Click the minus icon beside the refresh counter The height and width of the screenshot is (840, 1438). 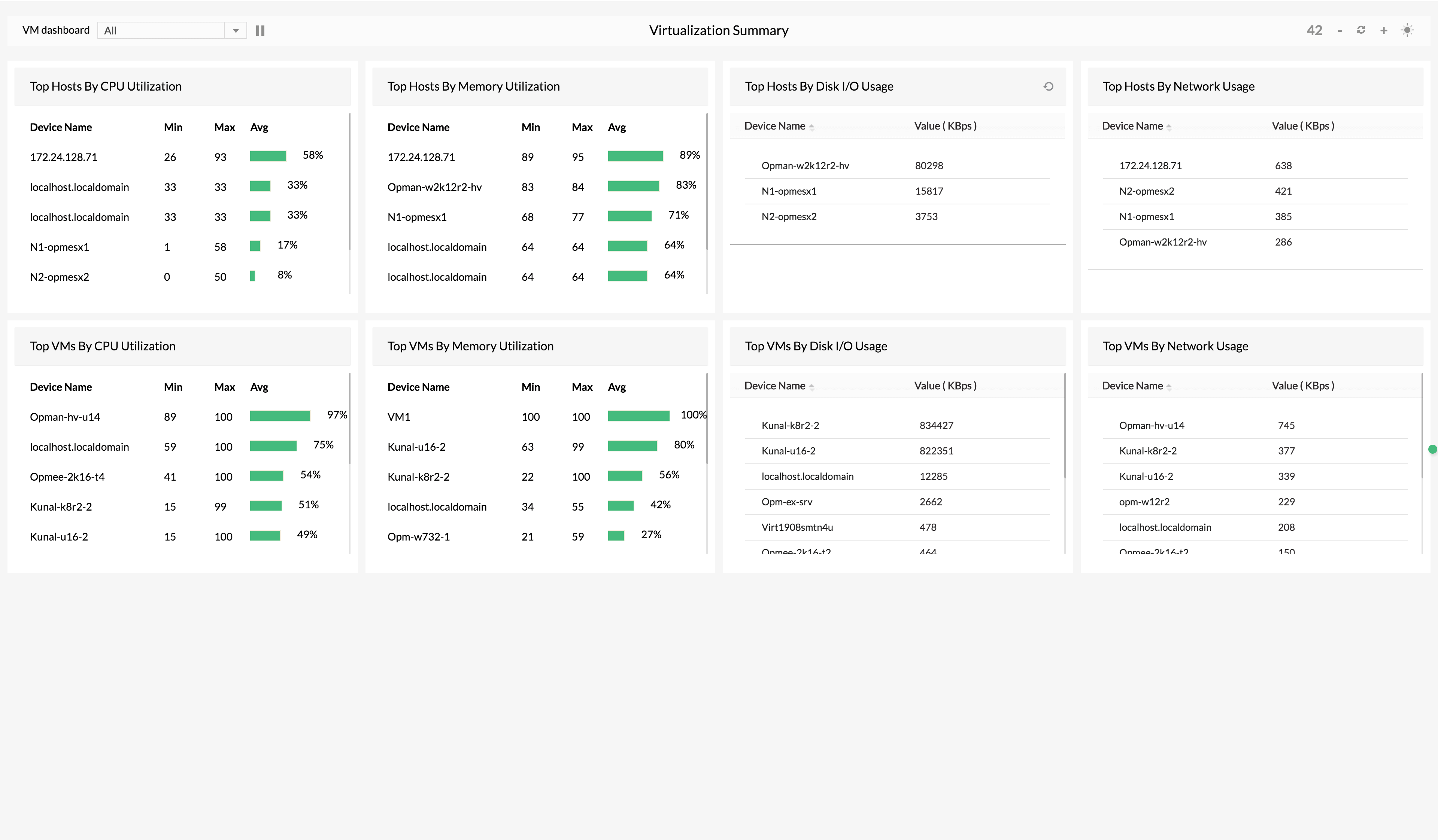pos(1339,31)
